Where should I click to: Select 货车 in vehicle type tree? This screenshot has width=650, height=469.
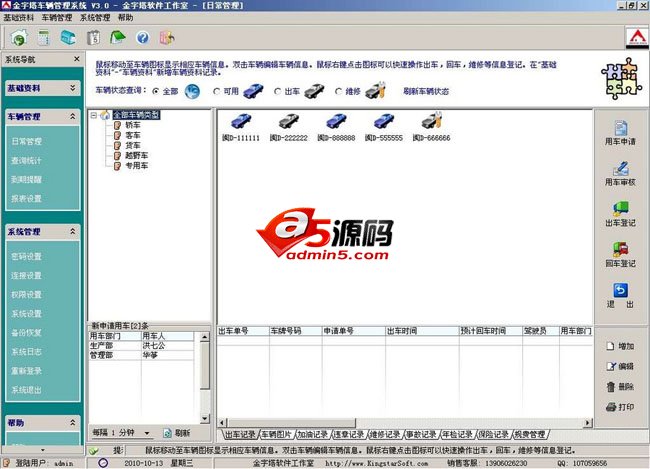[133, 146]
